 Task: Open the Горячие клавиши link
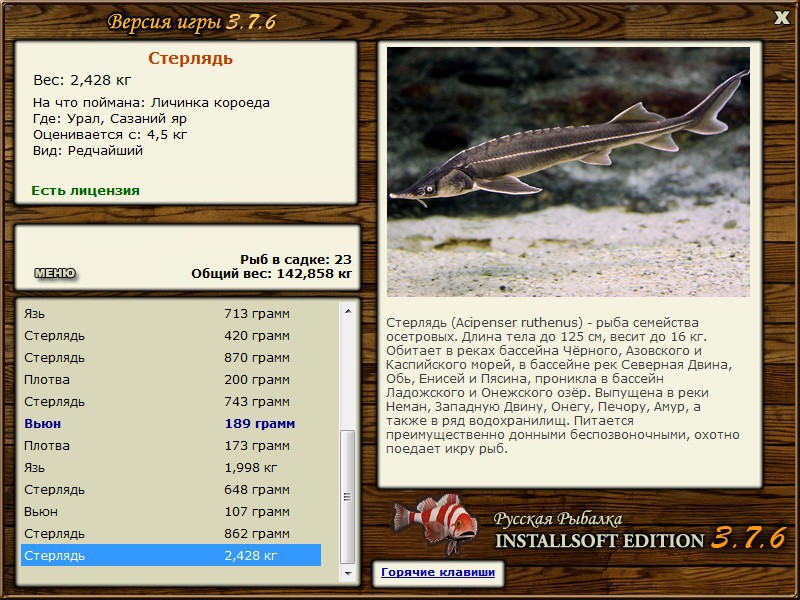click(438, 572)
